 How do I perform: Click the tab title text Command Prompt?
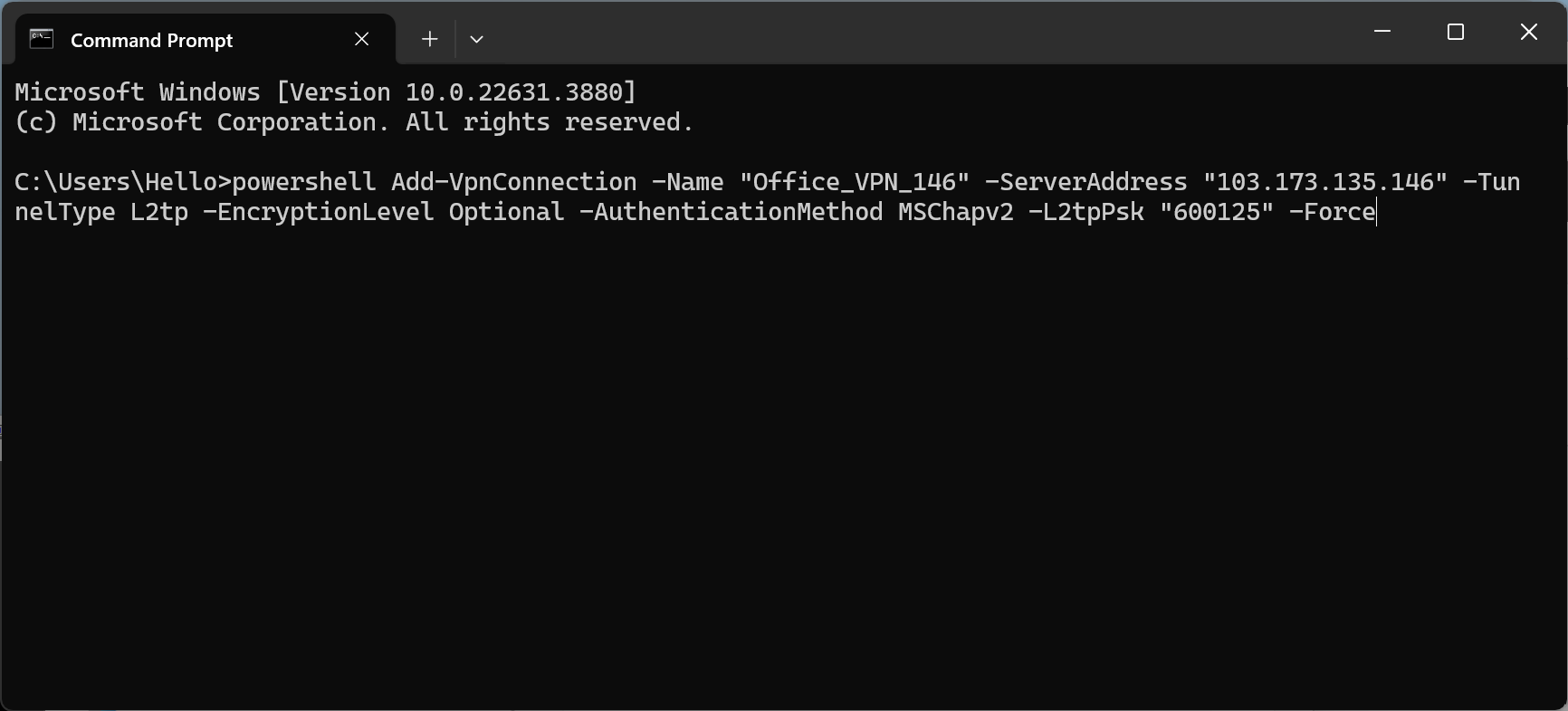coord(150,40)
